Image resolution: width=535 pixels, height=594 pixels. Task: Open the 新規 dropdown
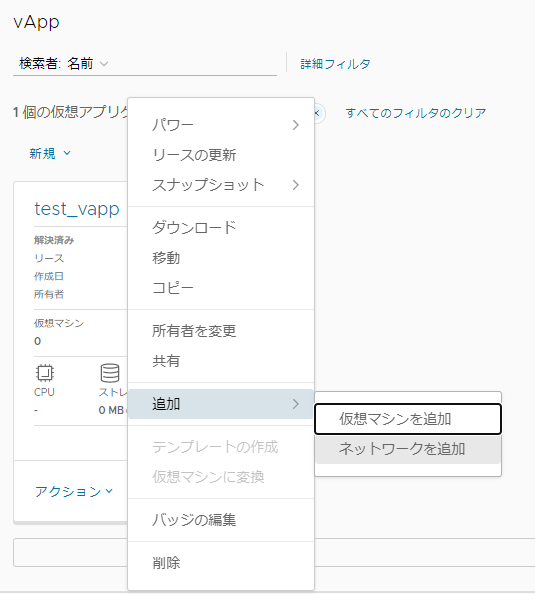click(x=50, y=153)
